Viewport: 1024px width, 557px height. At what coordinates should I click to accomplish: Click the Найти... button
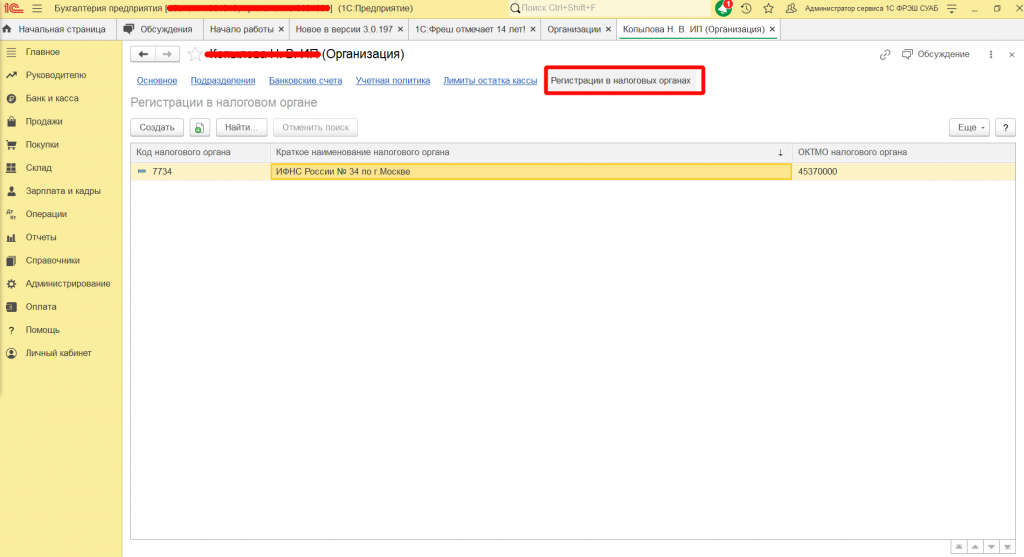[x=241, y=127]
